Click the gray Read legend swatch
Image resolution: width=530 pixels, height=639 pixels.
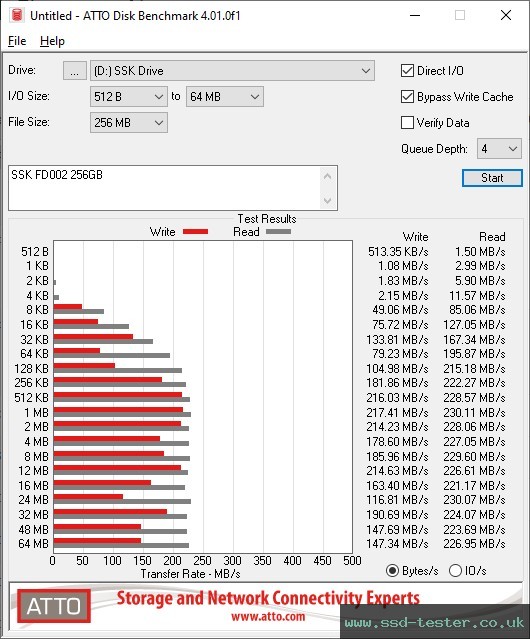[x=278, y=231]
